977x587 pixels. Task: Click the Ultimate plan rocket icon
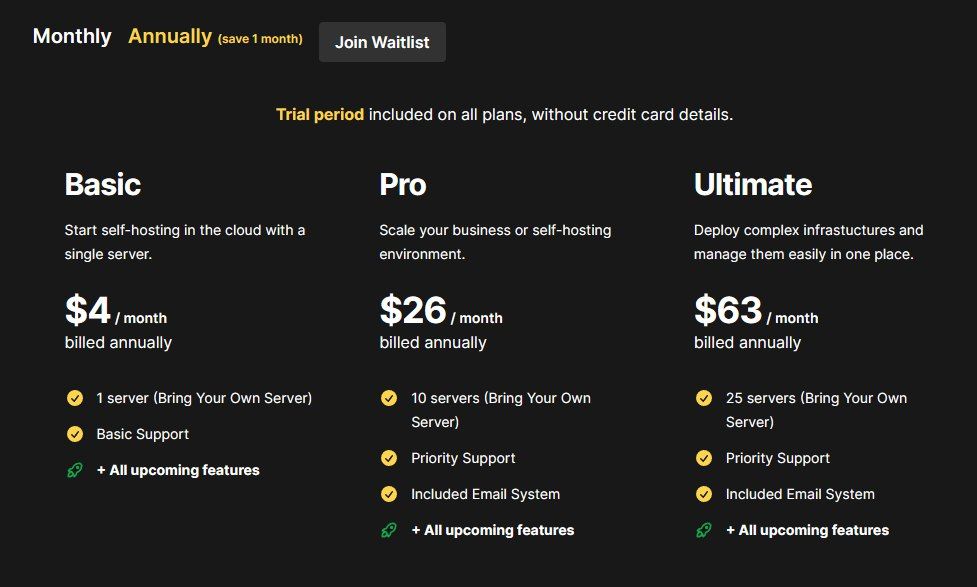pos(703,530)
